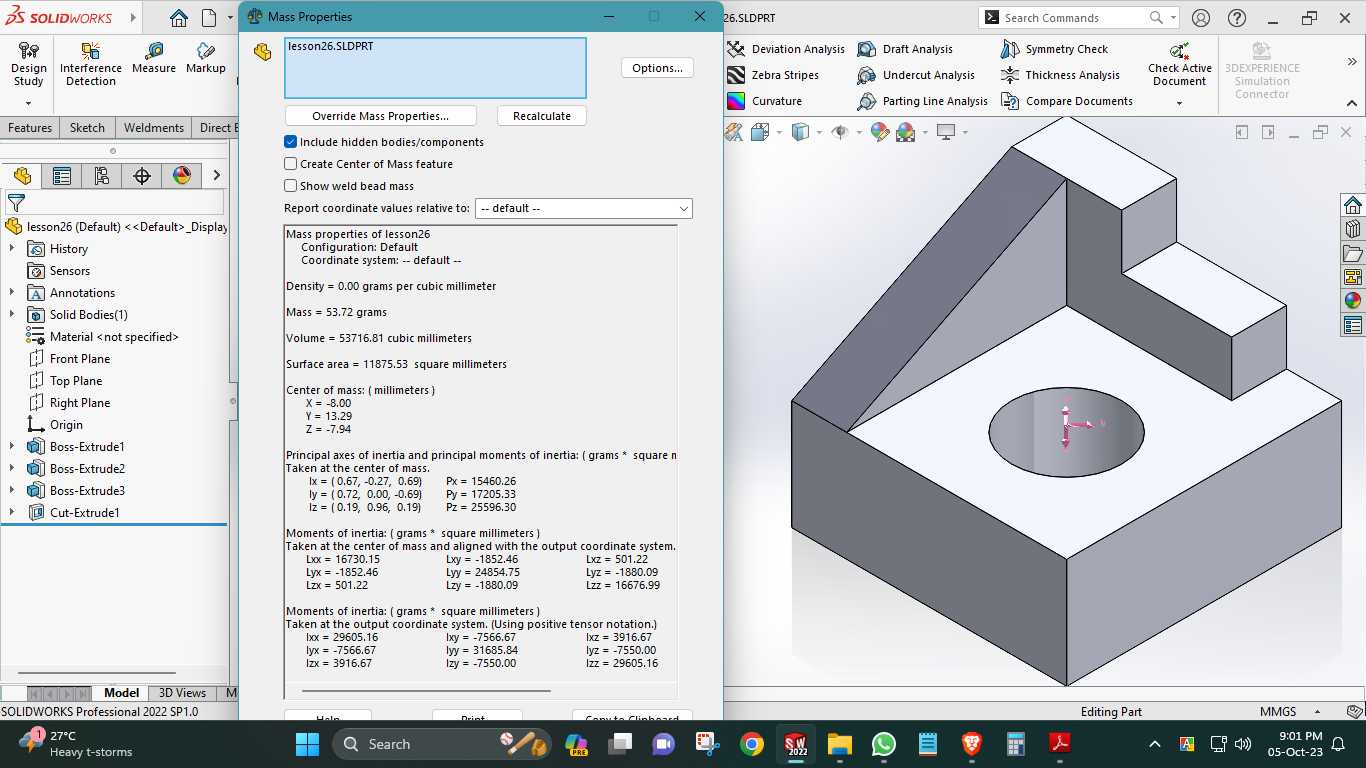Screen dimensions: 1366x768
Task: Launch Interference Detection
Action: [91, 64]
